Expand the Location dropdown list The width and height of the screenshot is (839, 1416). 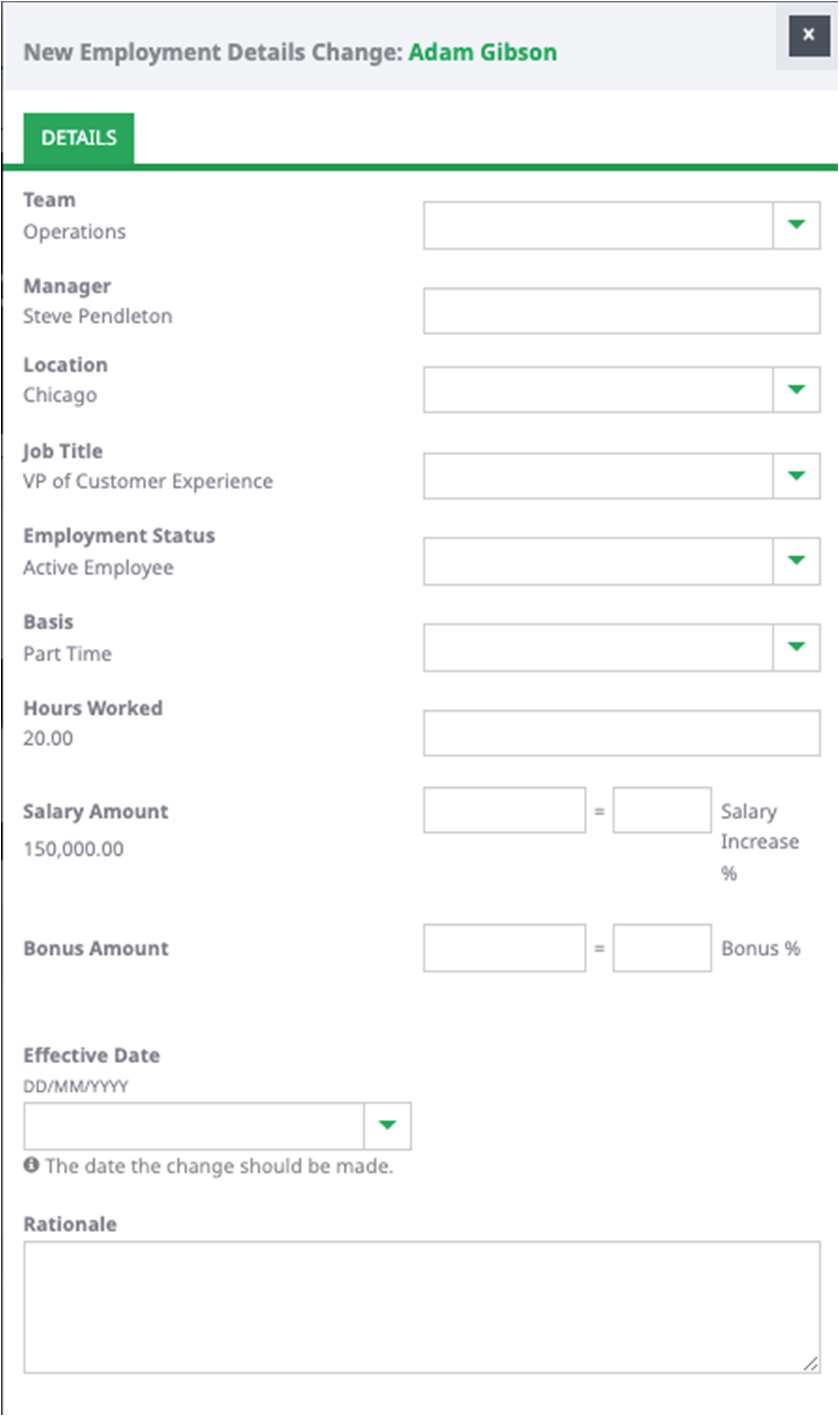pyautogui.click(x=796, y=389)
